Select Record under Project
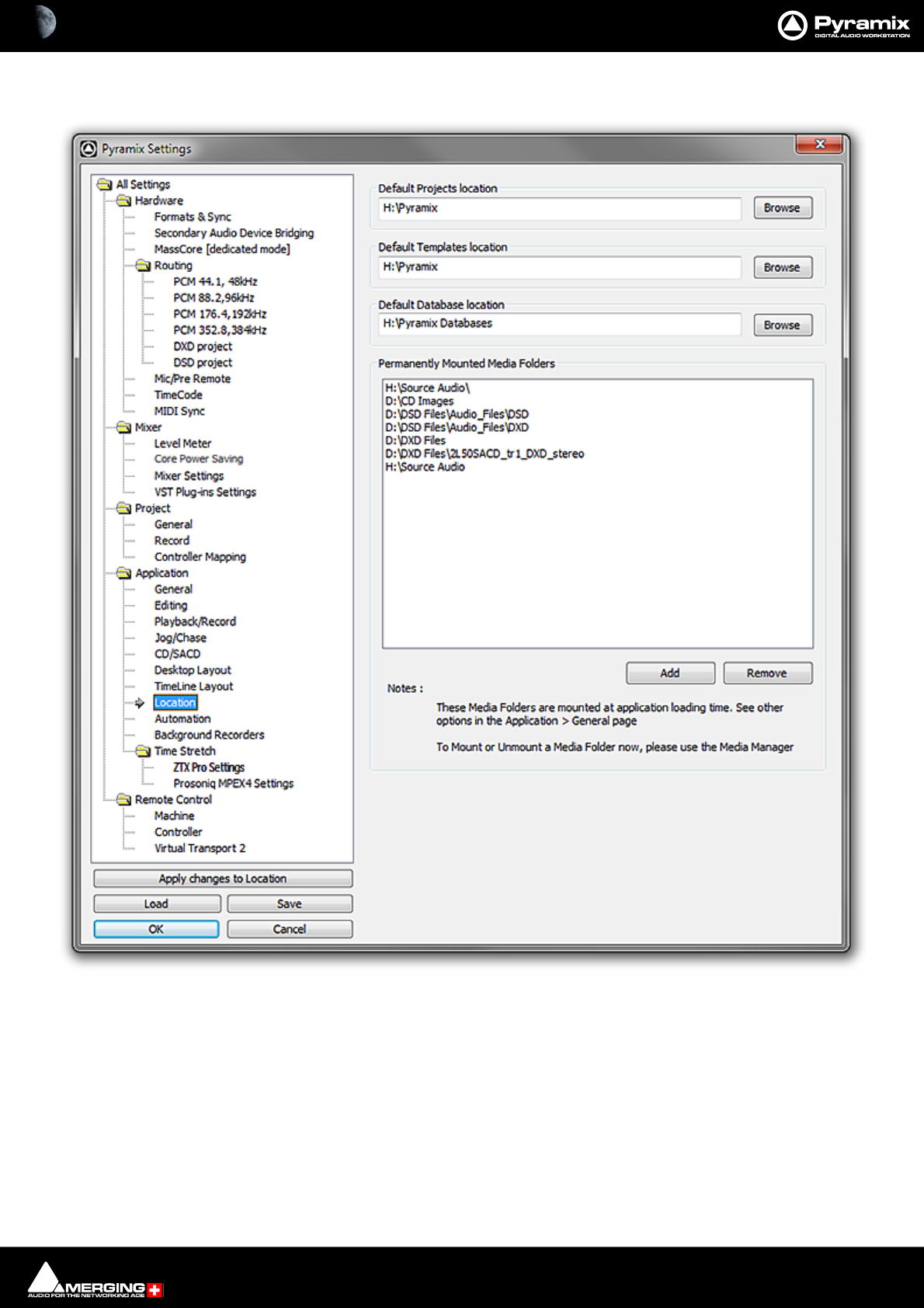924x1308 pixels. click(x=172, y=541)
